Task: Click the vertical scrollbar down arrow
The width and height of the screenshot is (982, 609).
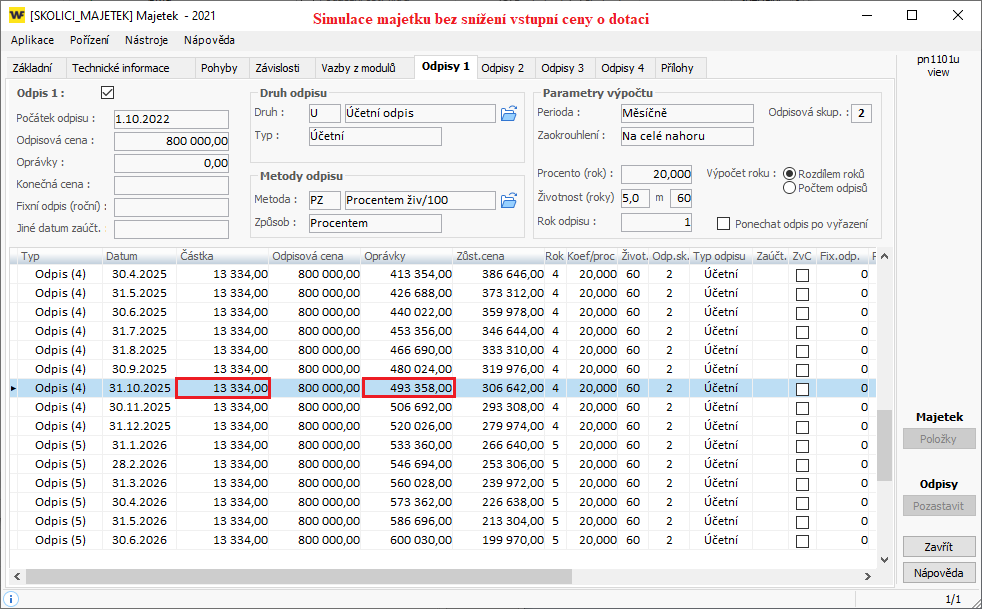Action: 884,559
